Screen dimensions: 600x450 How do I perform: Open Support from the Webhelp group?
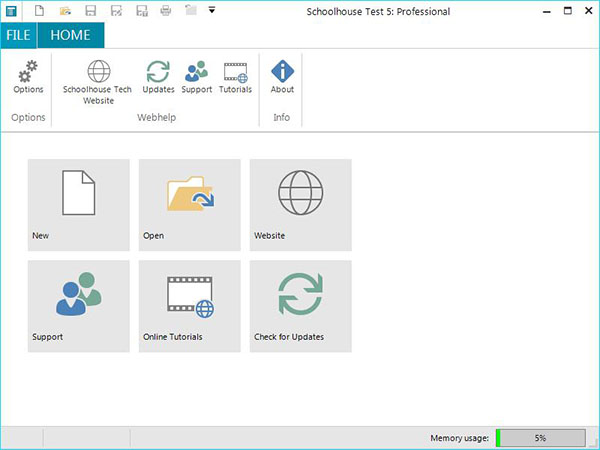pos(197,76)
